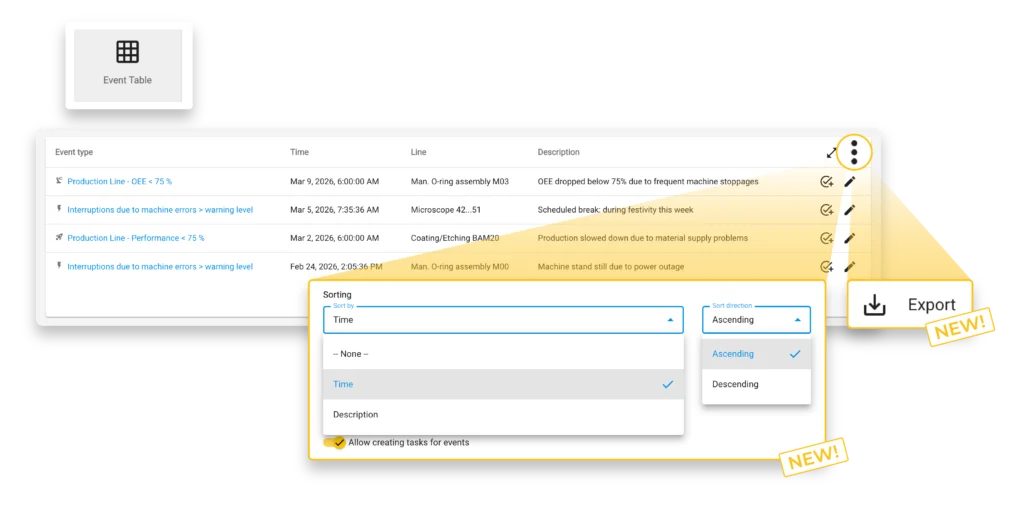Open the three-dot options menu
Image resolution: width=1024 pixels, height=508 pixels.
[x=854, y=153]
